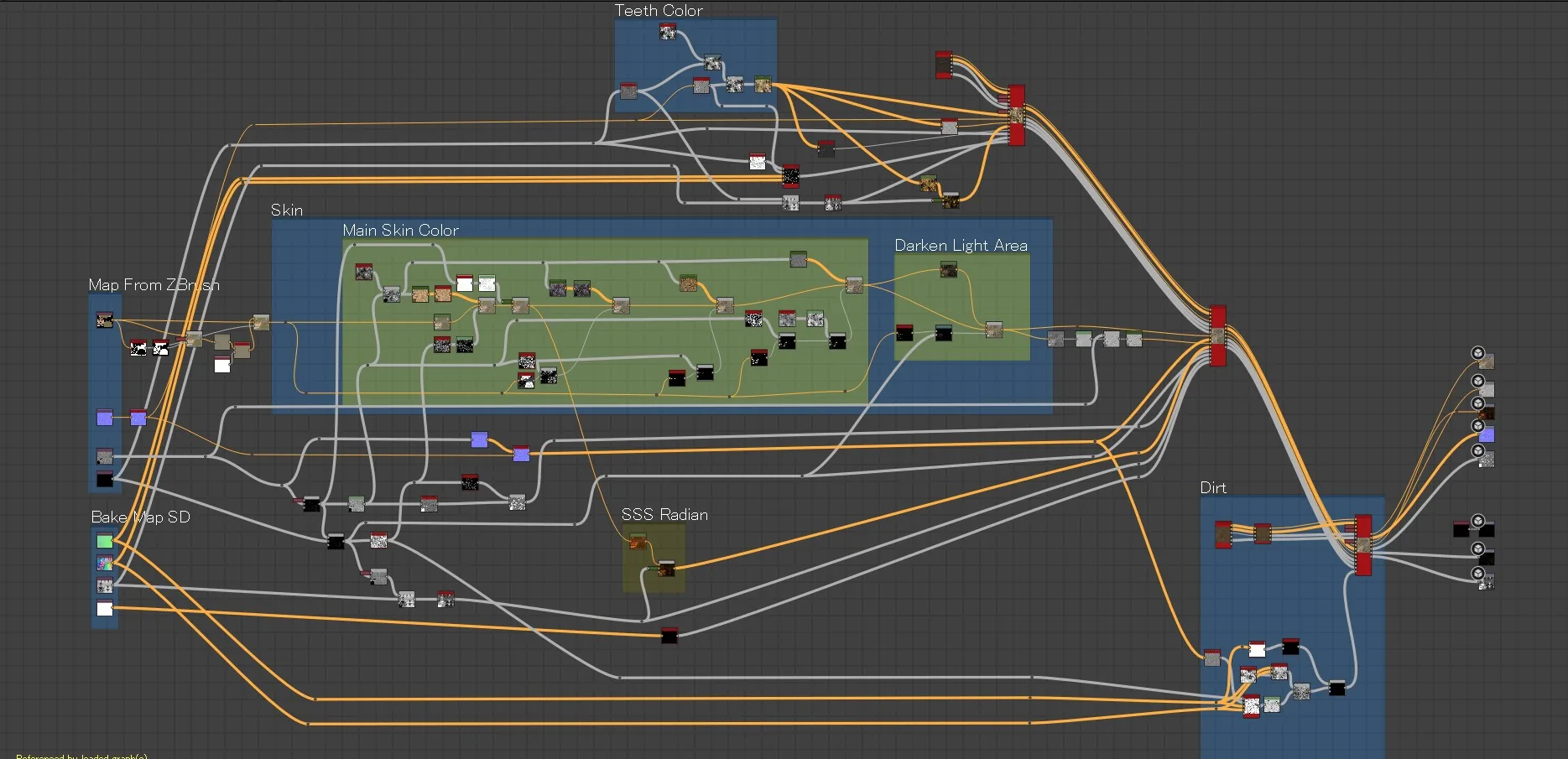Click the cube badge on the topmost output node

pos(1478,353)
